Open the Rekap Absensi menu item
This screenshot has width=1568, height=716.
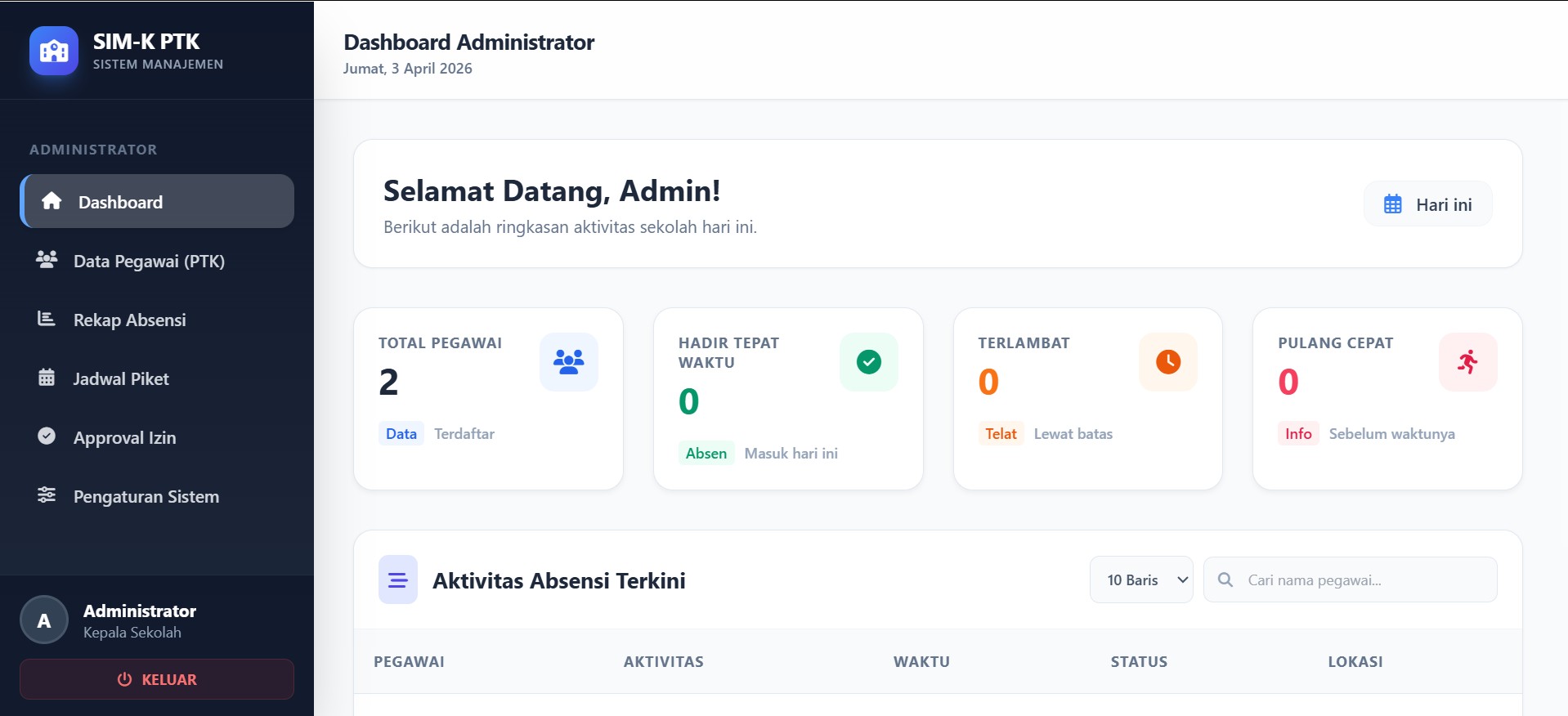(130, 320)
